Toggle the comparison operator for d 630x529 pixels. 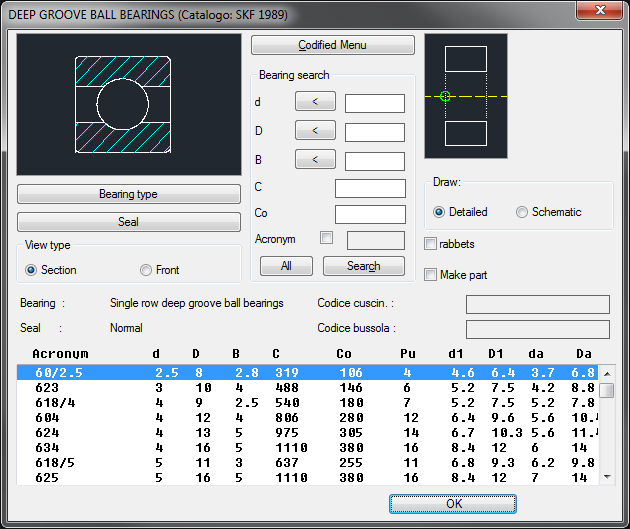pyautogui.click(x=315, y=101)
